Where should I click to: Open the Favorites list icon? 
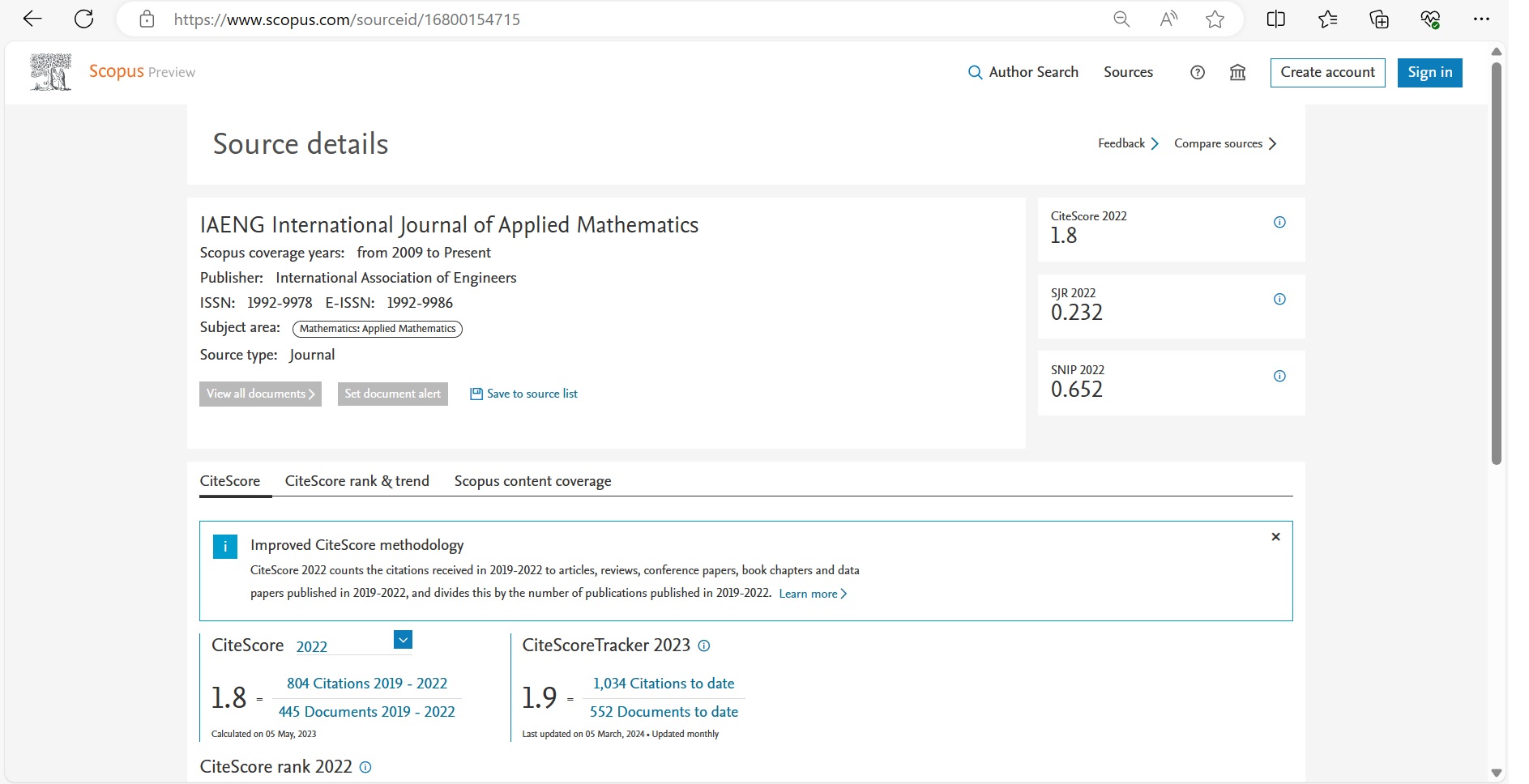point(1327,19)
